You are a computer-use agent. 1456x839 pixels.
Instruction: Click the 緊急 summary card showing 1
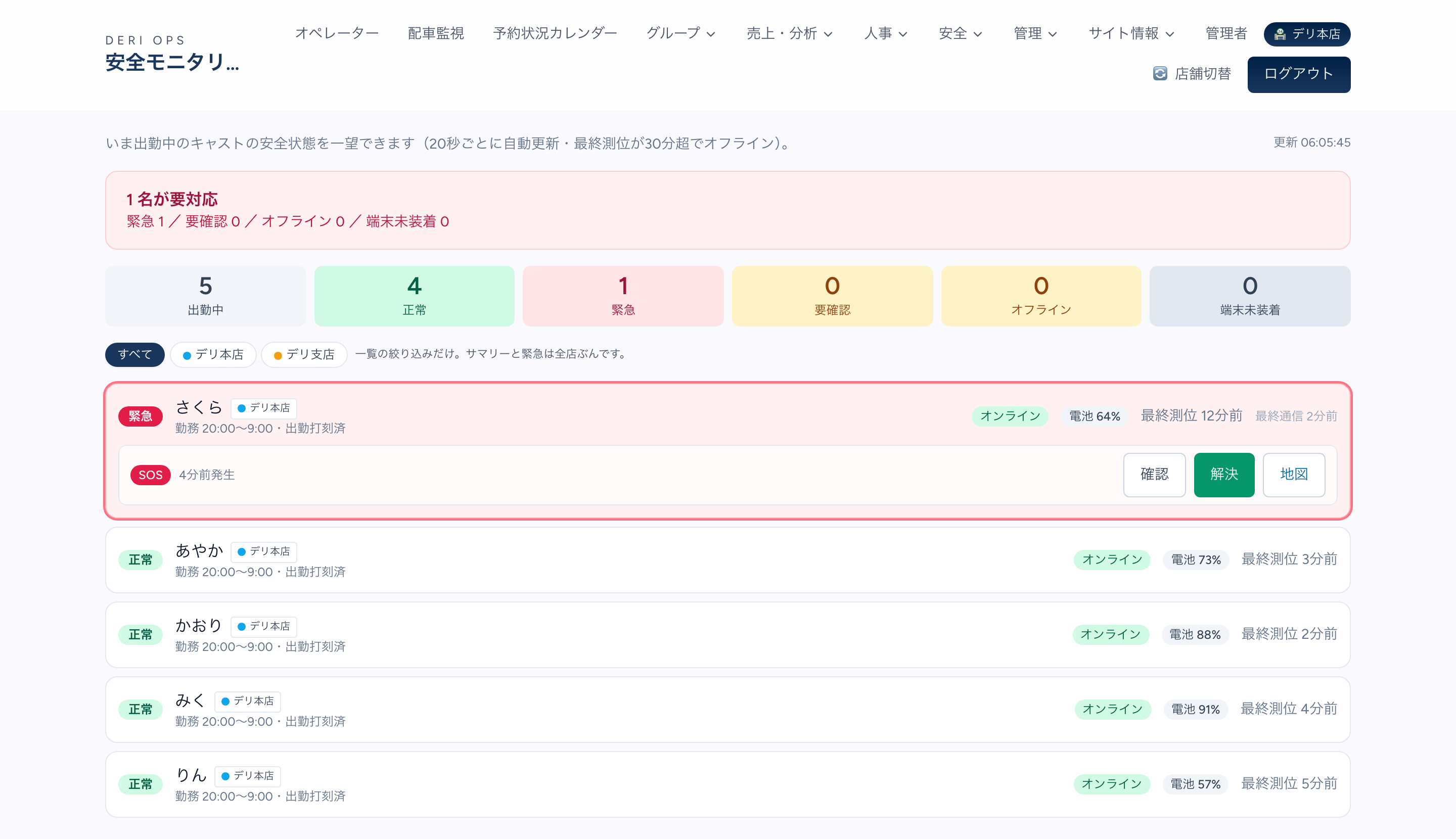[622, 296]
